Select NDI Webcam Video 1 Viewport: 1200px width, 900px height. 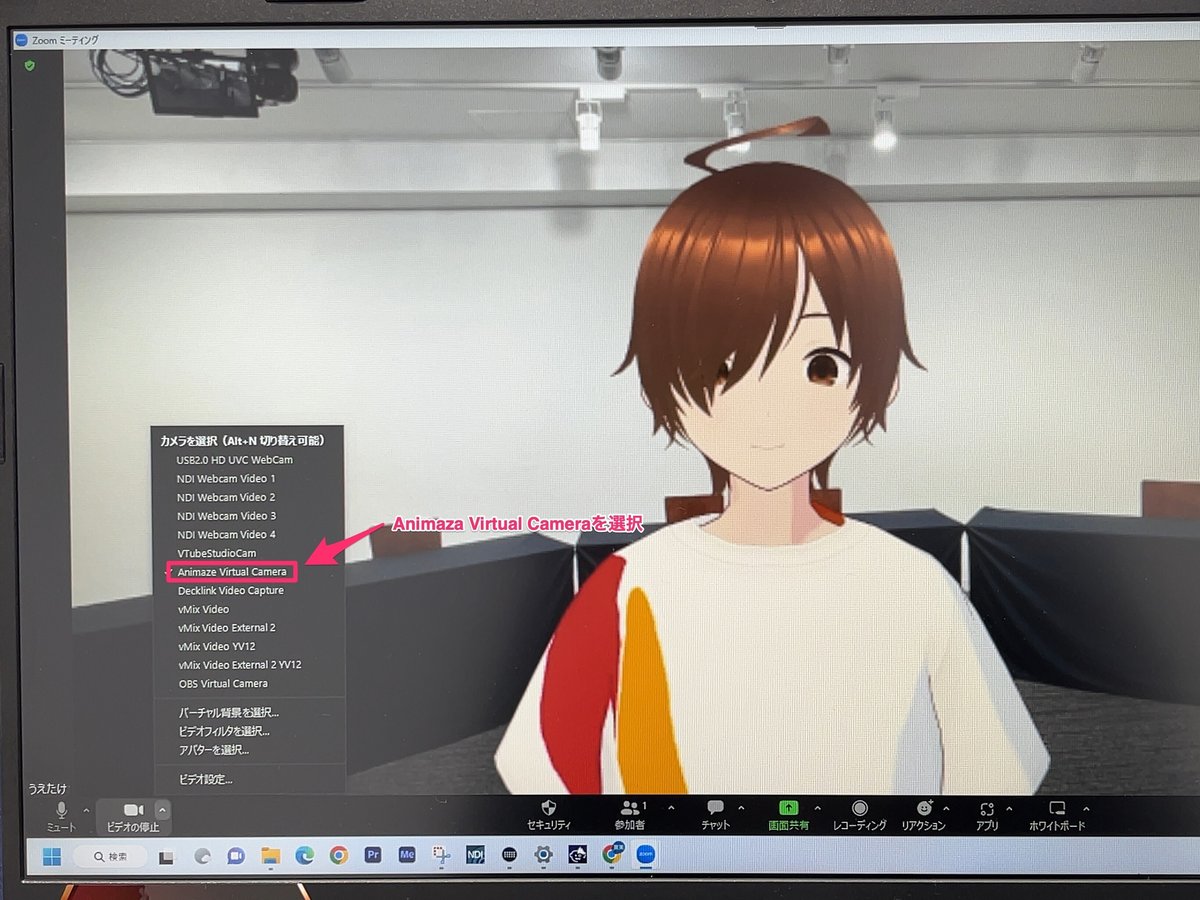226,479
